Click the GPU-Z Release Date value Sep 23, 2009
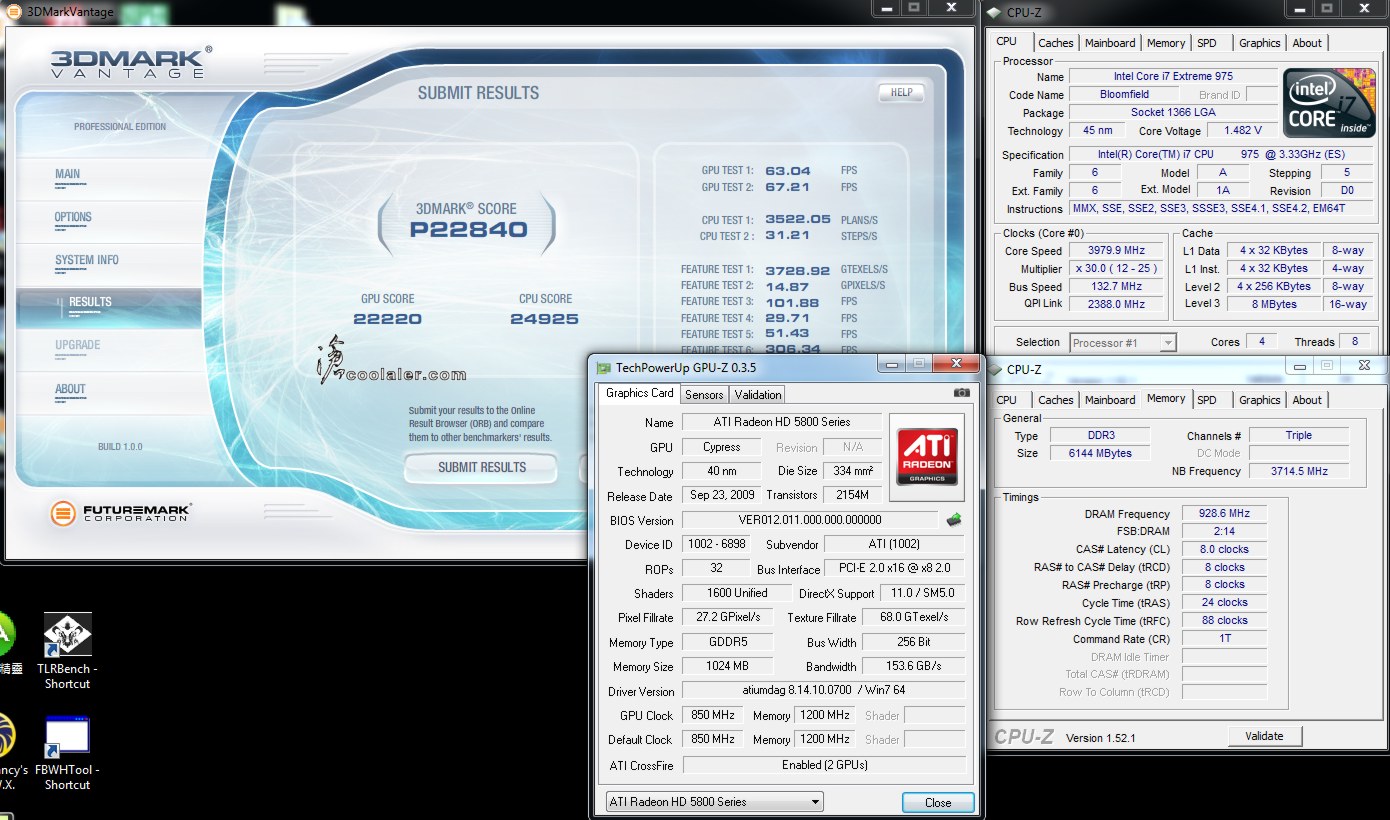Viewport: 1390px width, 820px height. pos(721,495)
